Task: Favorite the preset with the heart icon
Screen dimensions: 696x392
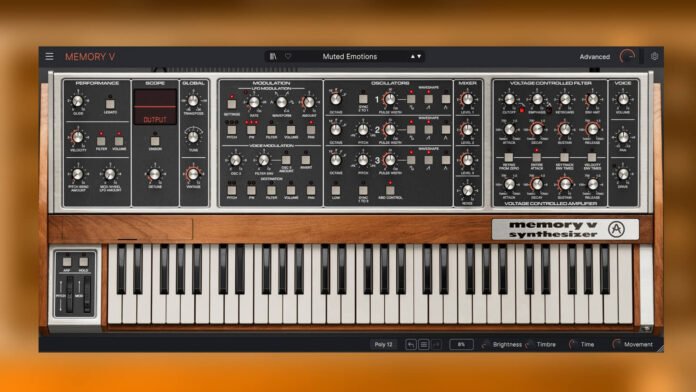Action: point(288,56)
